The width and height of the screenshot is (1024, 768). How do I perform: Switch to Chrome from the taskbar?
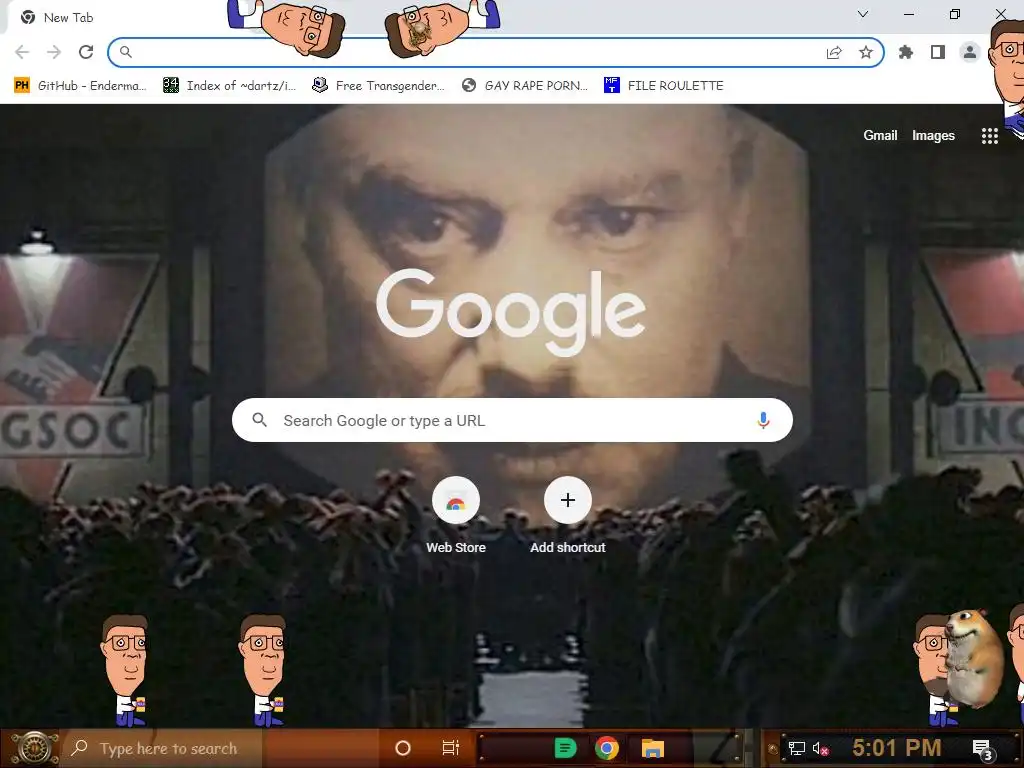[x=607, y=748]
